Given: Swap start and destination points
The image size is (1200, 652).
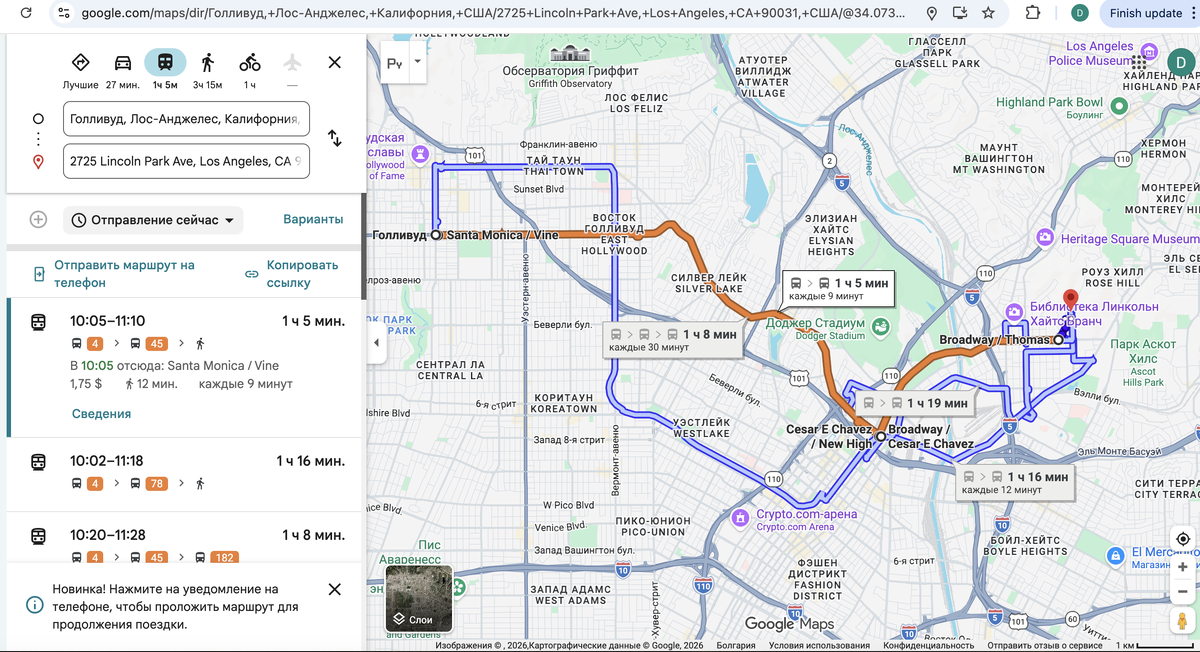Looking at the screenshot, I should click(335, 139).
